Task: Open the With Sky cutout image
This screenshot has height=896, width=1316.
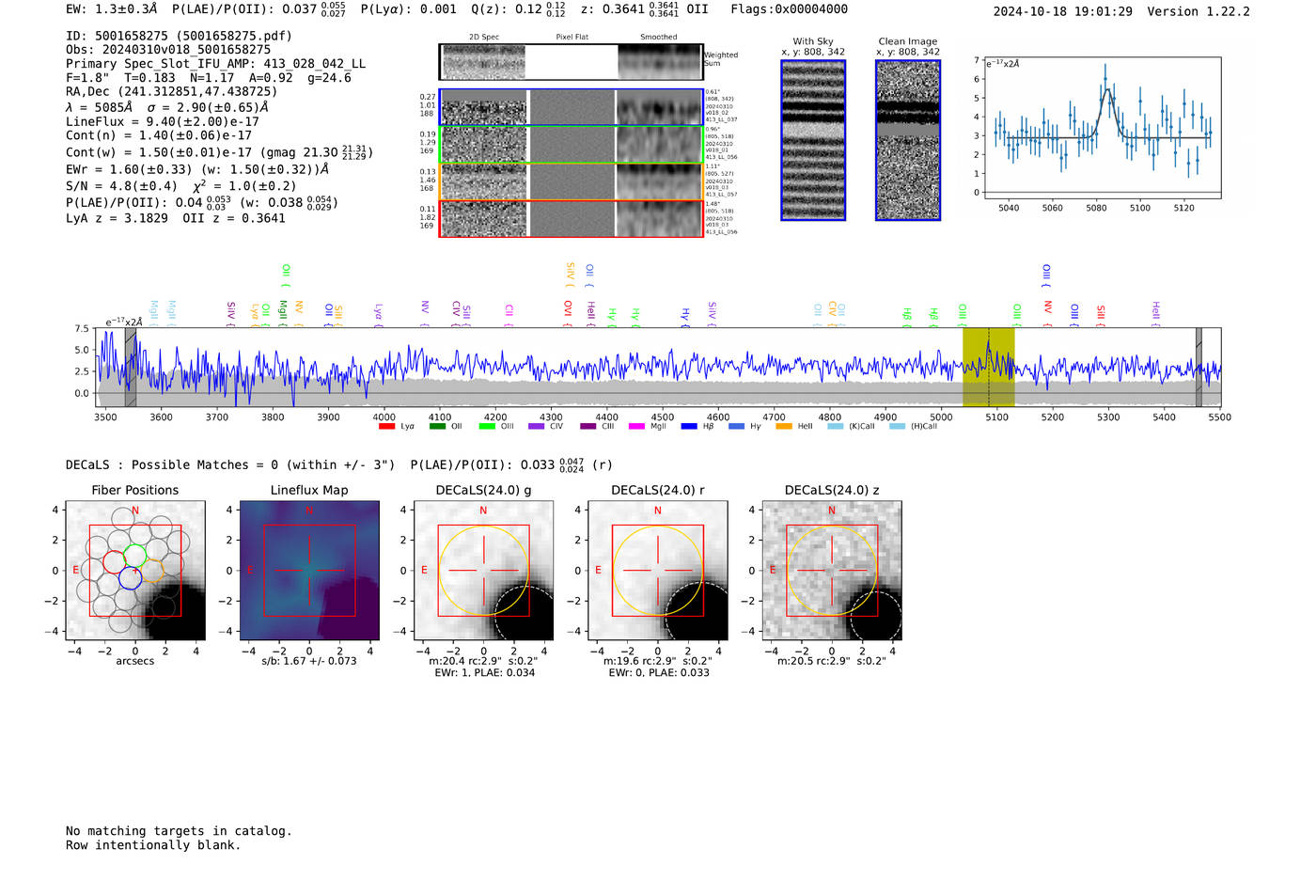Action: (813, 140)
